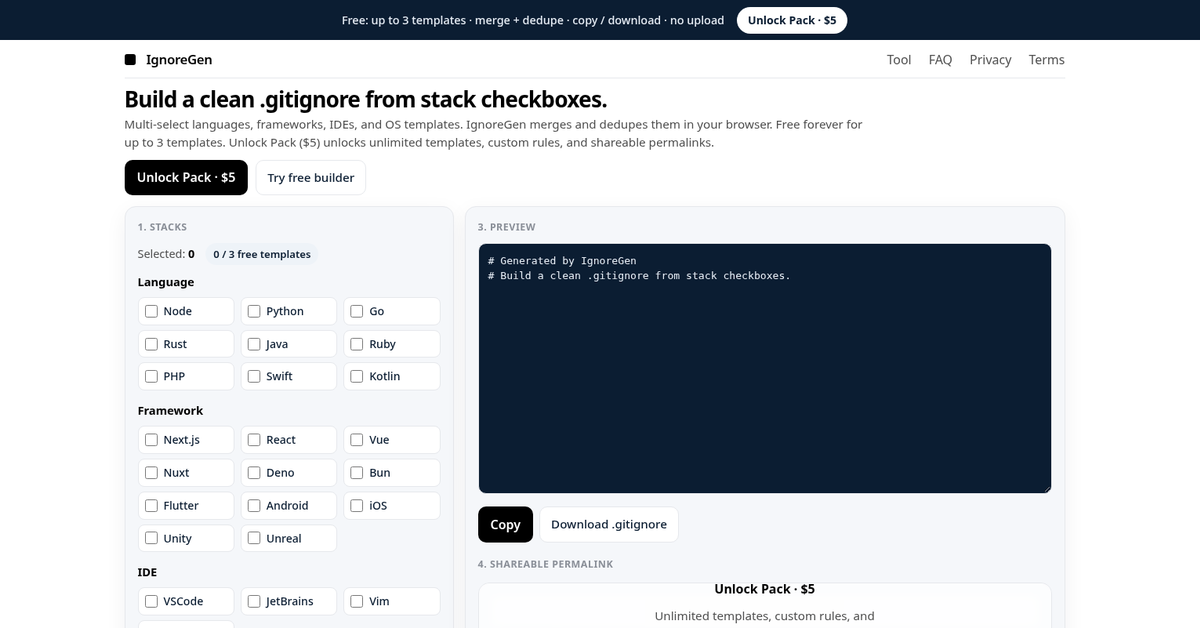Screen dimensions: 1200x628
Task: Click the "4. SHAREABLE PERMALINK" section label
Action: 545,564
